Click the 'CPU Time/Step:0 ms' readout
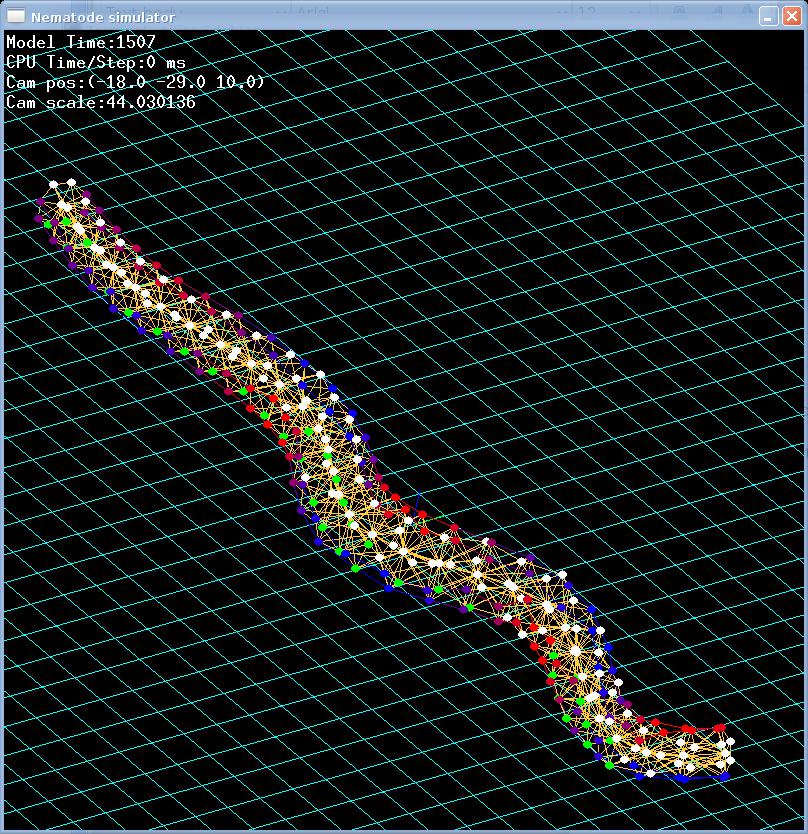The height and width of the screenshot is (834, 808). [96, 62]
